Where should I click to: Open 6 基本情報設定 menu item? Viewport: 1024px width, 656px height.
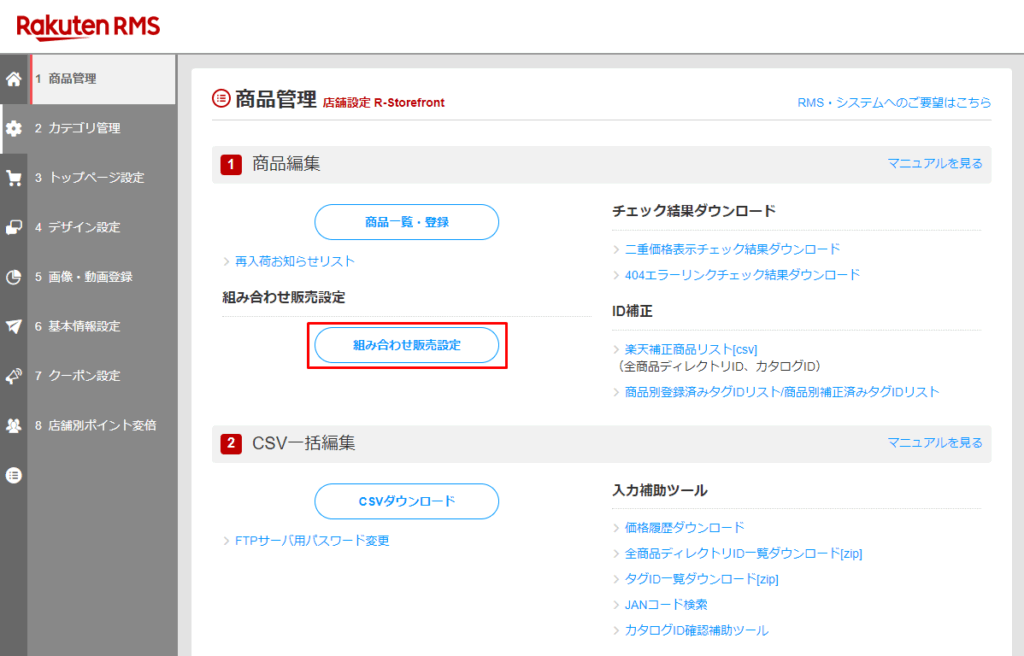pyautogui.click(x=101, y=327)
